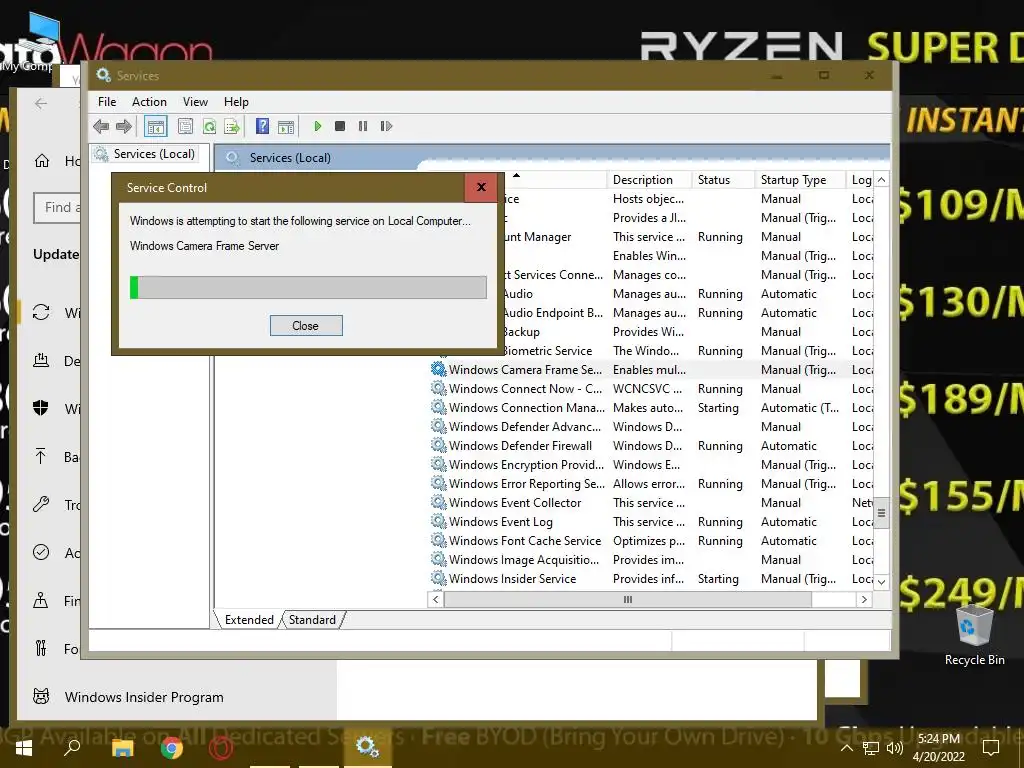Viewport: 1024px width, 768px height.
Task: Click Close button in Service Control dialog
Action: point(306,326)
